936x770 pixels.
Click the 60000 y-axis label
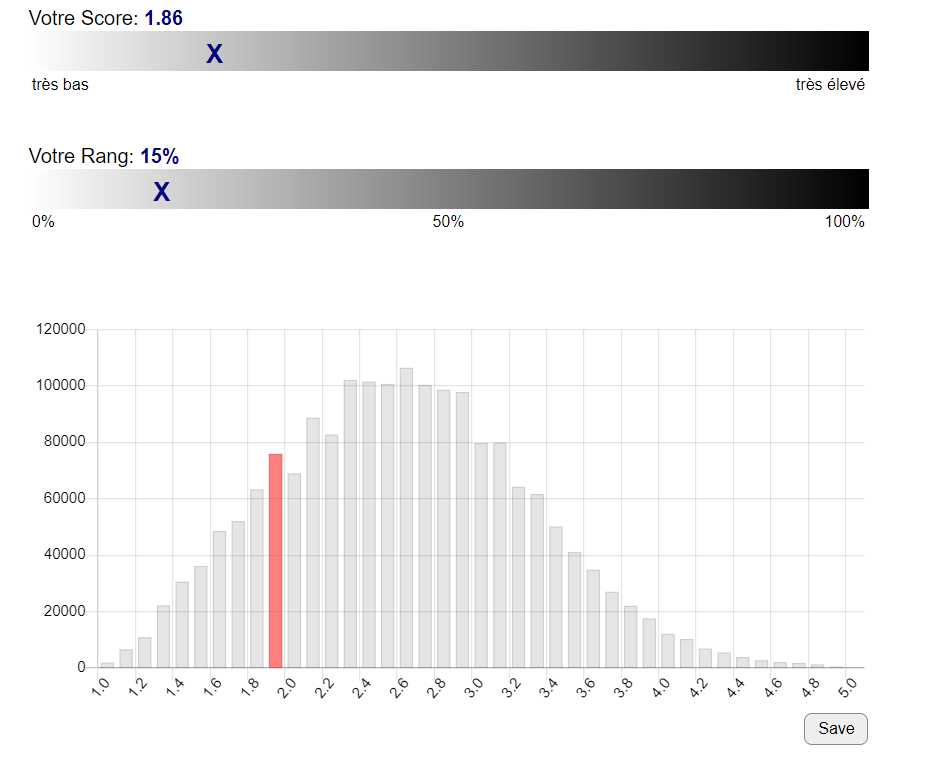pos(65,499)
